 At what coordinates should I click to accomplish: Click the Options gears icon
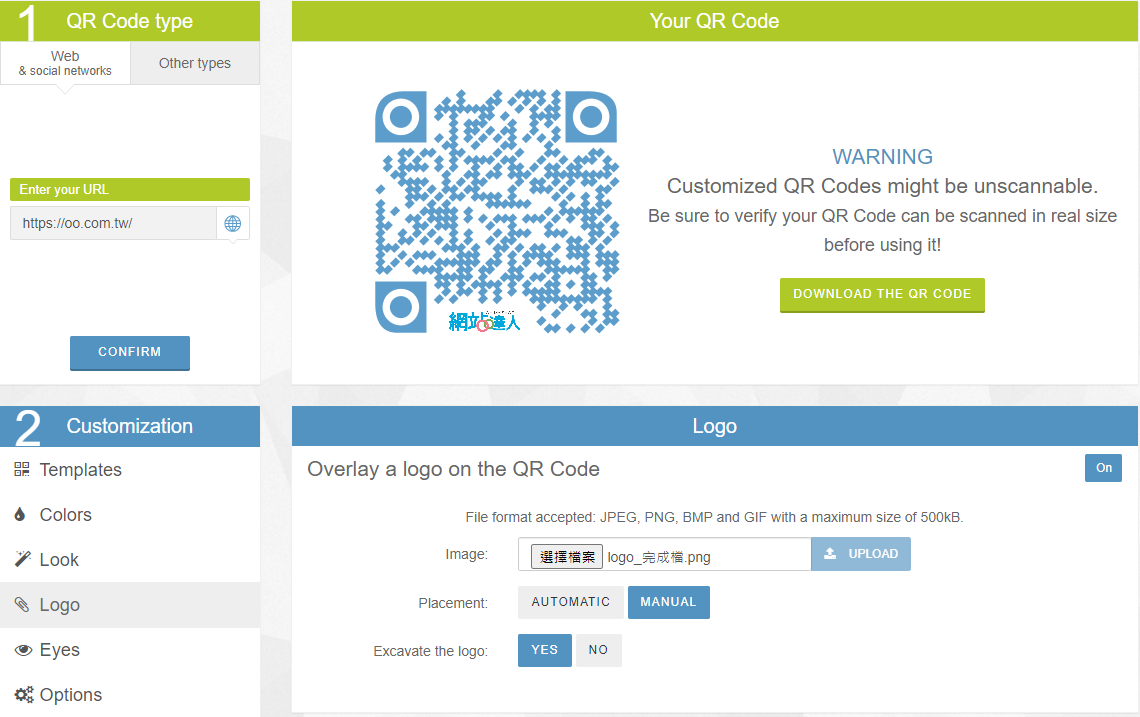click(x=24, y=694)
